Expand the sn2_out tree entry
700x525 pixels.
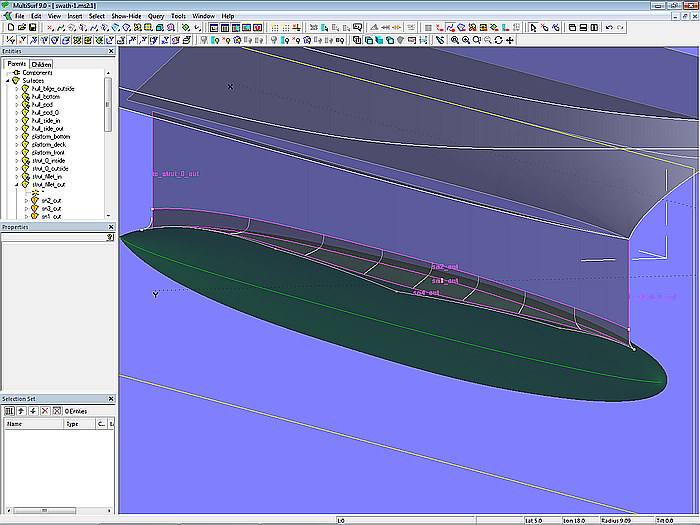[26, 200]
